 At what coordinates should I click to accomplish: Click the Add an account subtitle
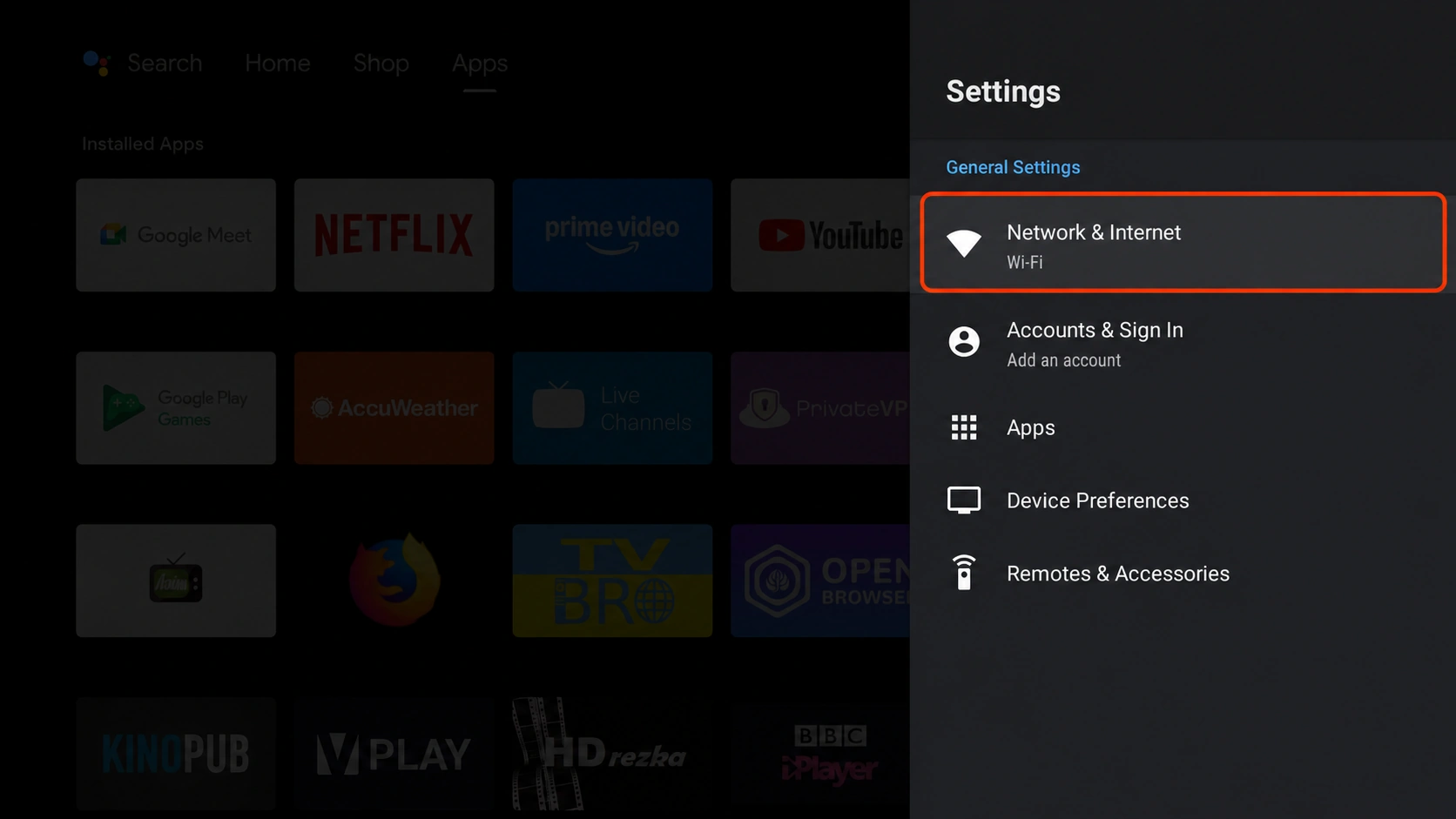pyautogui.click(x=1064, y=360)
